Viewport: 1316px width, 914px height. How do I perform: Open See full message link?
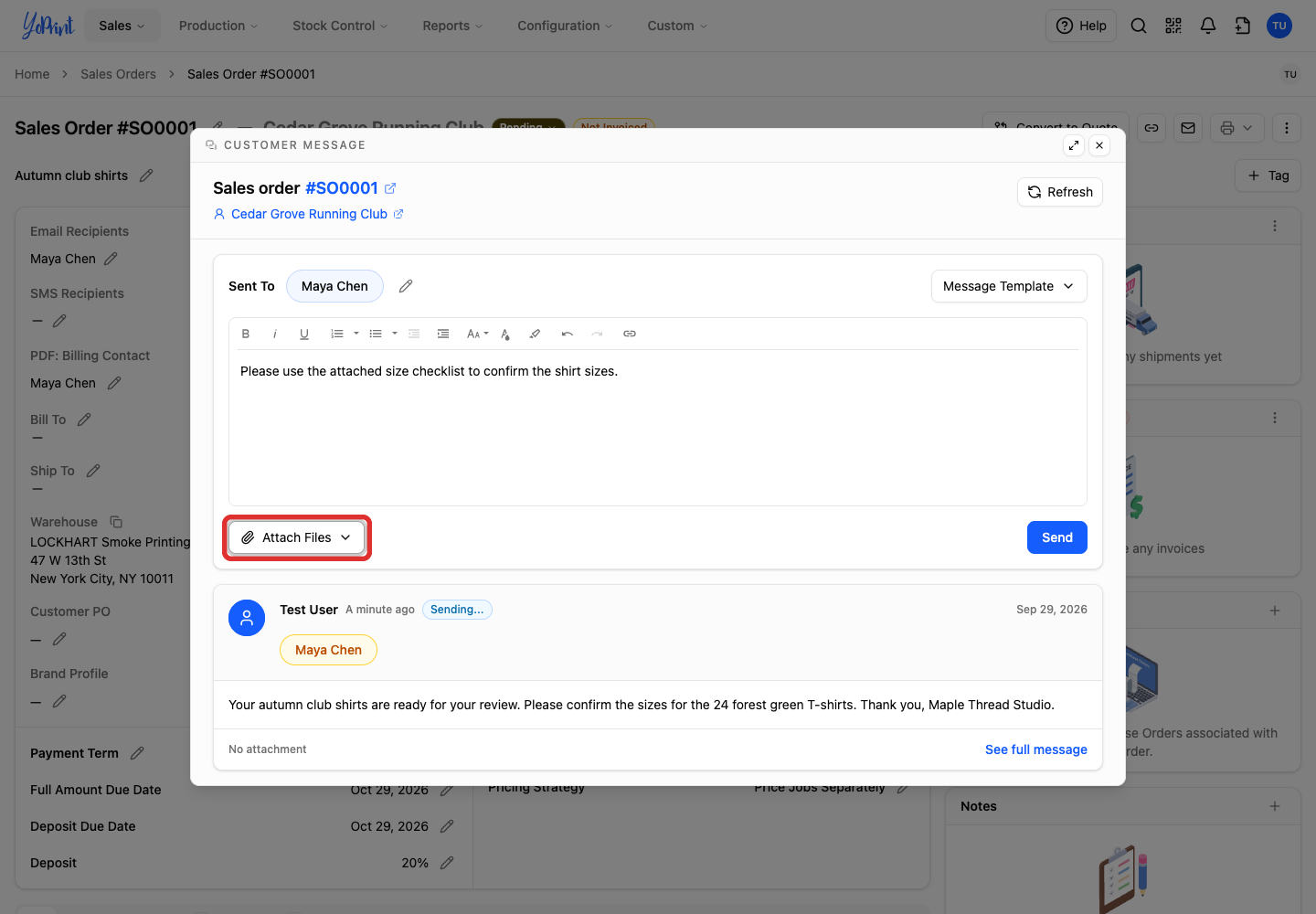click(x=1036, y=749)
